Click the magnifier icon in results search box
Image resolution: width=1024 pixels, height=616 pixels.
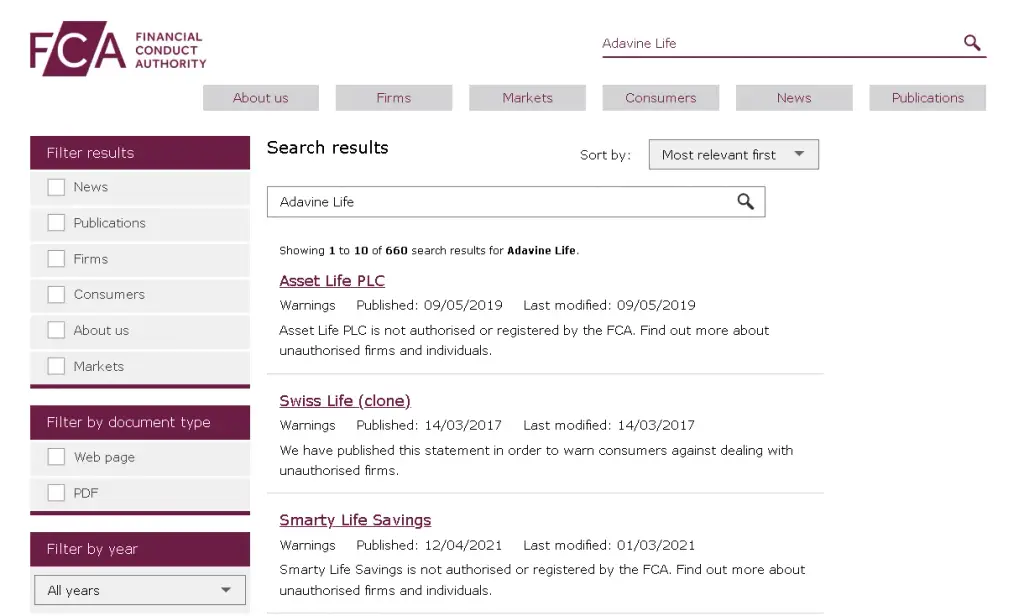point(745,202)
